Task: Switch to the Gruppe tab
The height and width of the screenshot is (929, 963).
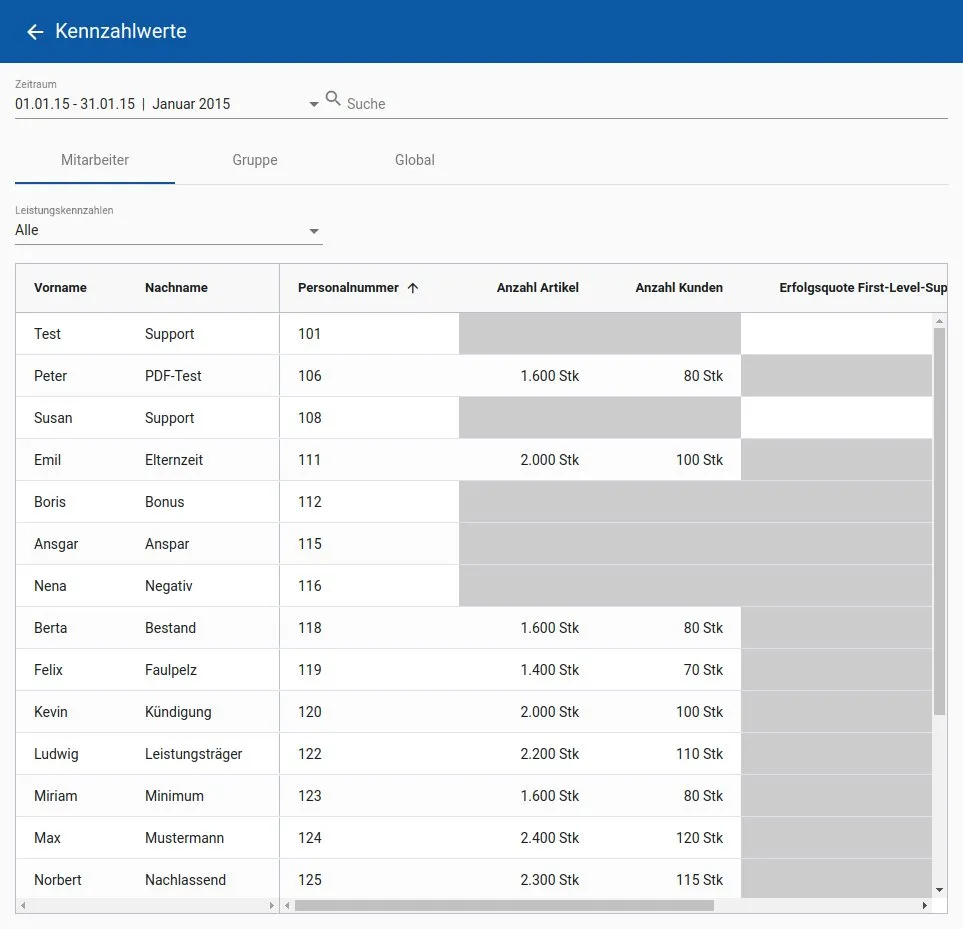Action: tap(254, 159)
